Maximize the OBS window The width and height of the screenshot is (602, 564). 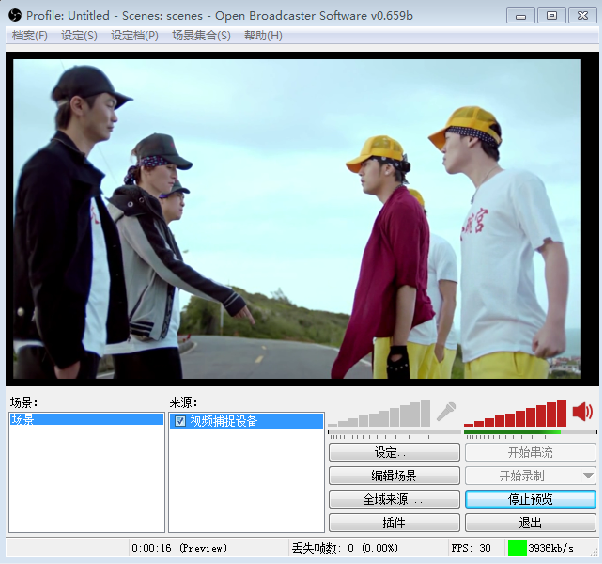pos(552,16)
